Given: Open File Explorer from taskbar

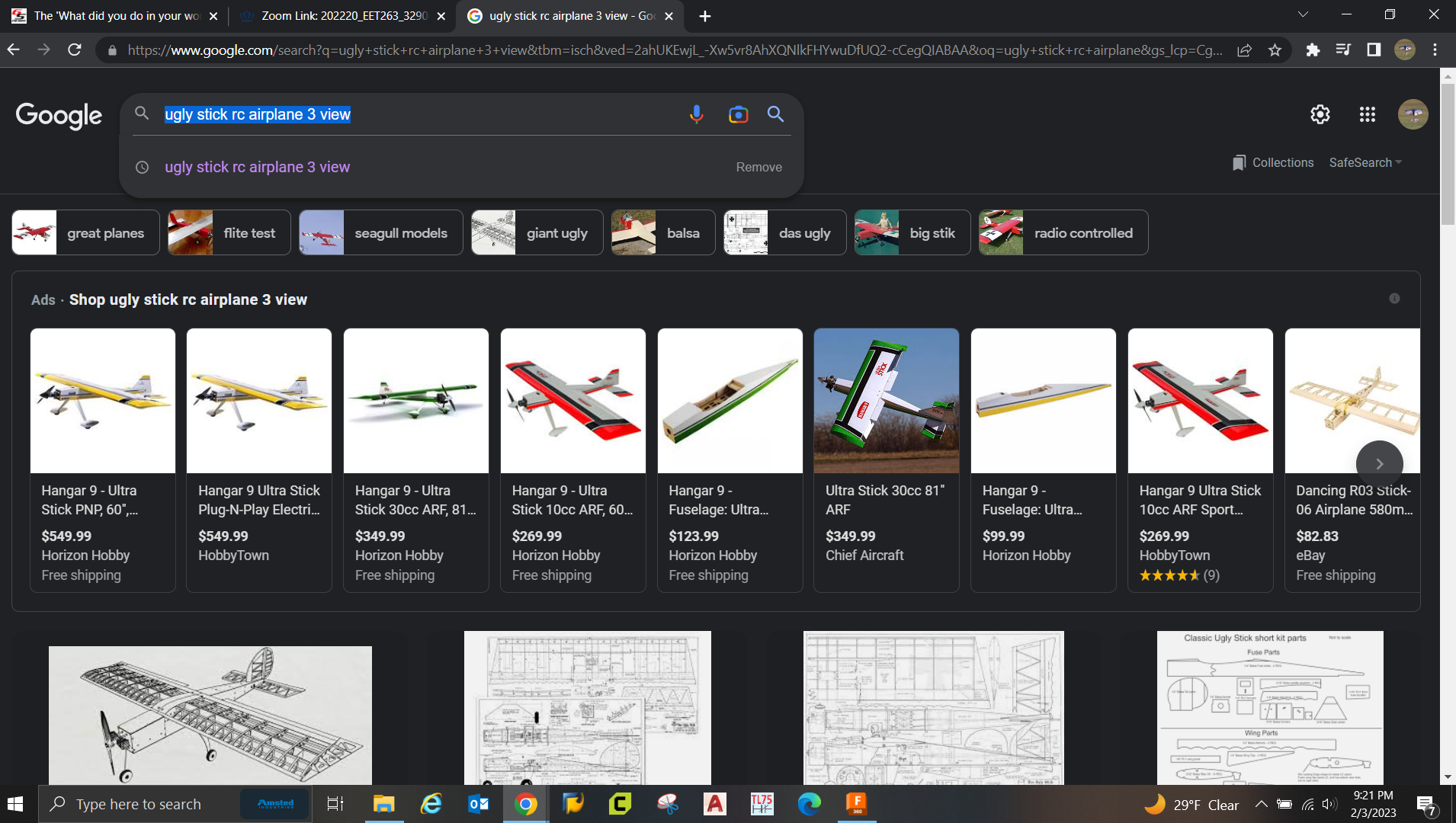Looking at the screenshot, I should (x=383, y=804).
